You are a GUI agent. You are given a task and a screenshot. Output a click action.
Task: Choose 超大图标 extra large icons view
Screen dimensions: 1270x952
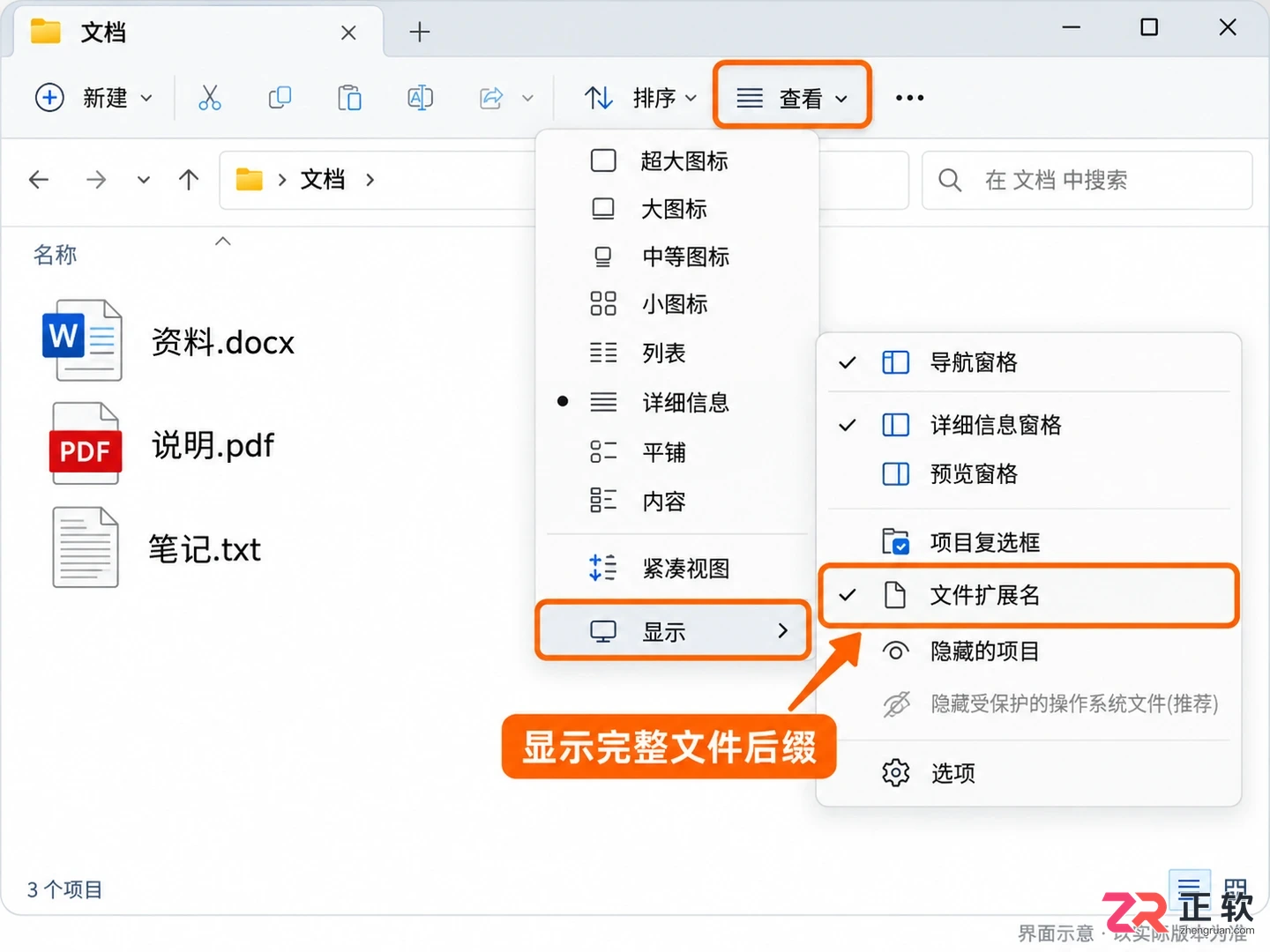[x=676, y=161]
